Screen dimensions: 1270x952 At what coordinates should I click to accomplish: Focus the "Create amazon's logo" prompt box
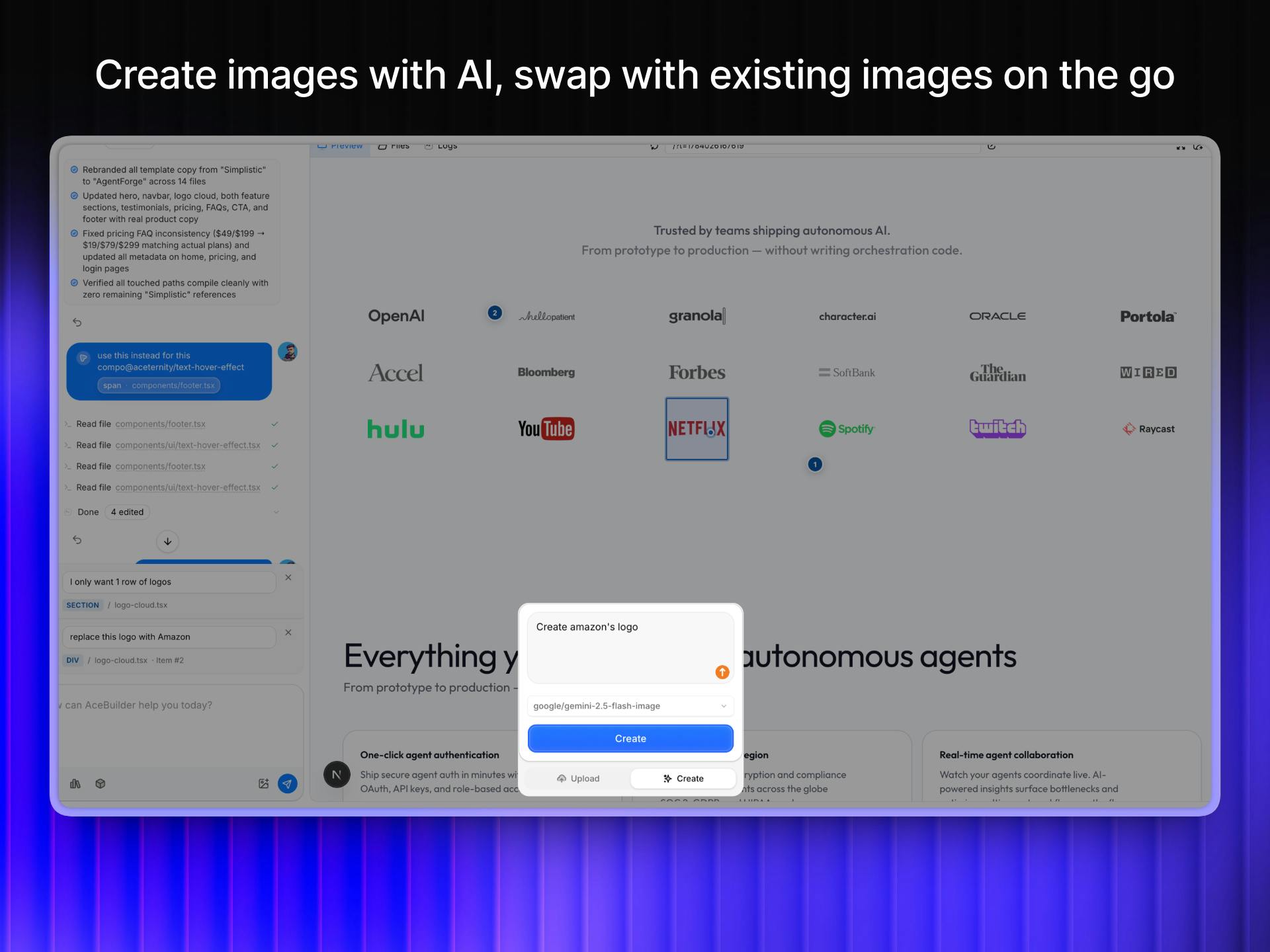pyautogui.click(x=630, y=648)
